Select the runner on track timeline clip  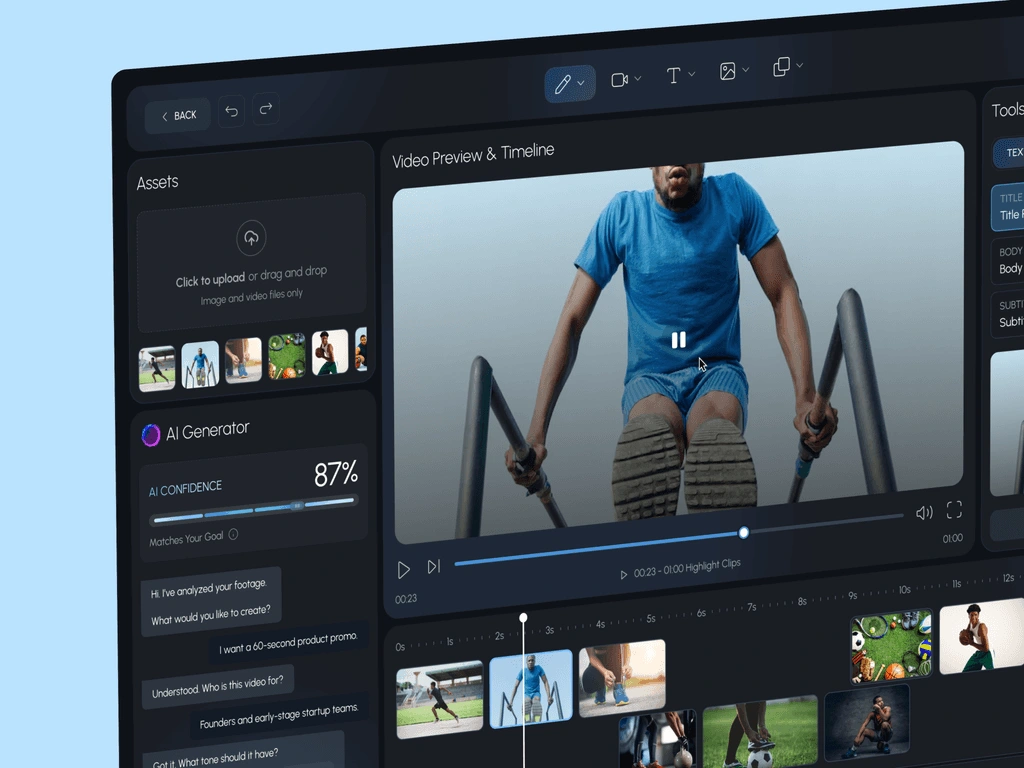coord(440,699)
